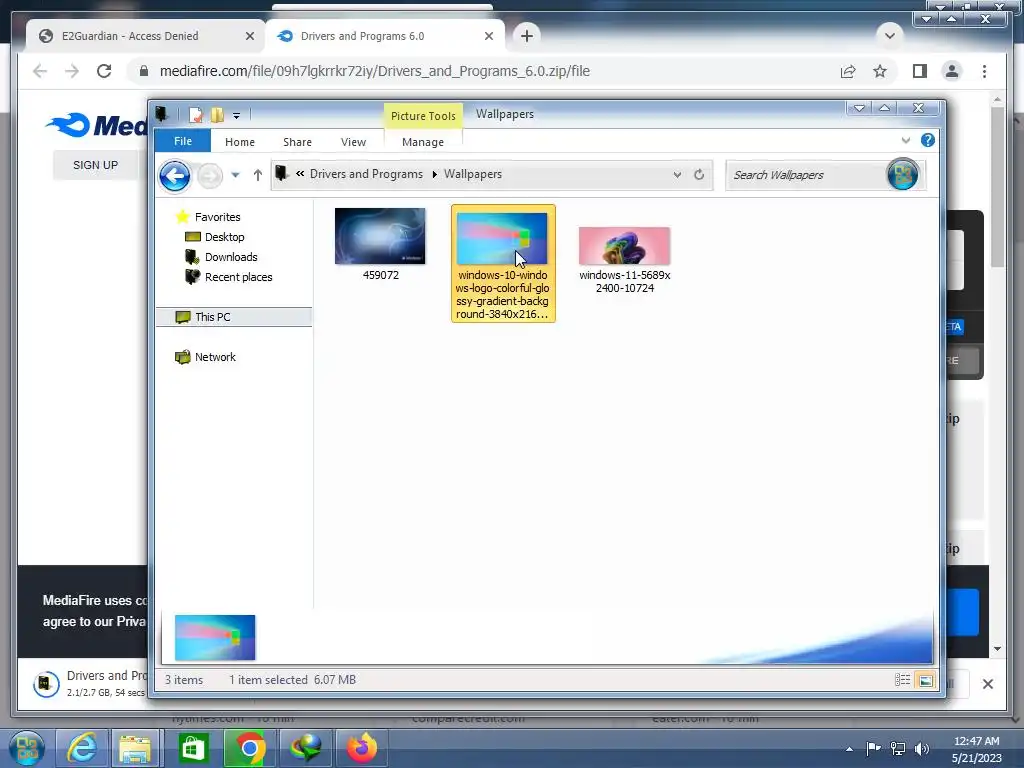Screen dimensions: 1024x768
Task: Switch to Details view in status bar
Action: pos(903,680)
